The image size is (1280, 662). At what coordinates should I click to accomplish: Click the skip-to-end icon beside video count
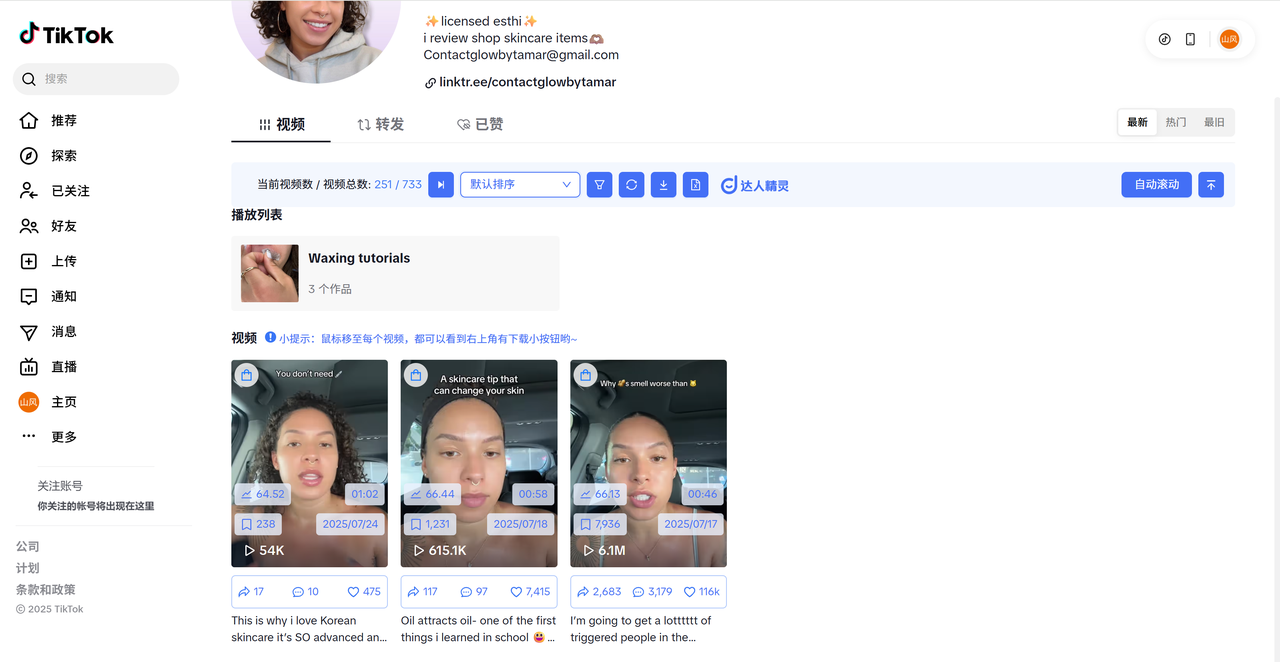pos(441,185)
